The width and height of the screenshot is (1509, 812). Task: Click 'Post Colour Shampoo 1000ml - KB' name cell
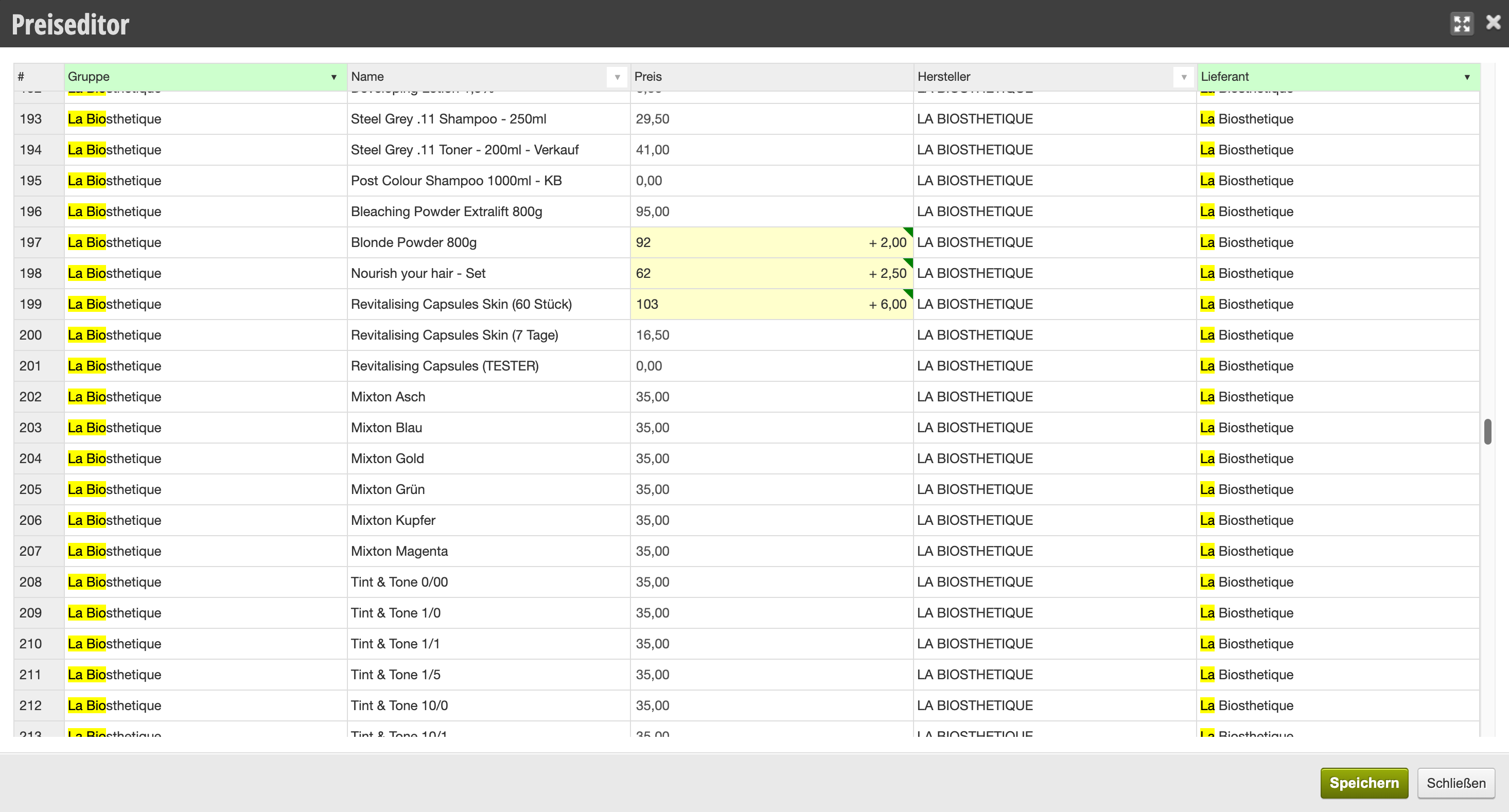click(x=488, y=181)
